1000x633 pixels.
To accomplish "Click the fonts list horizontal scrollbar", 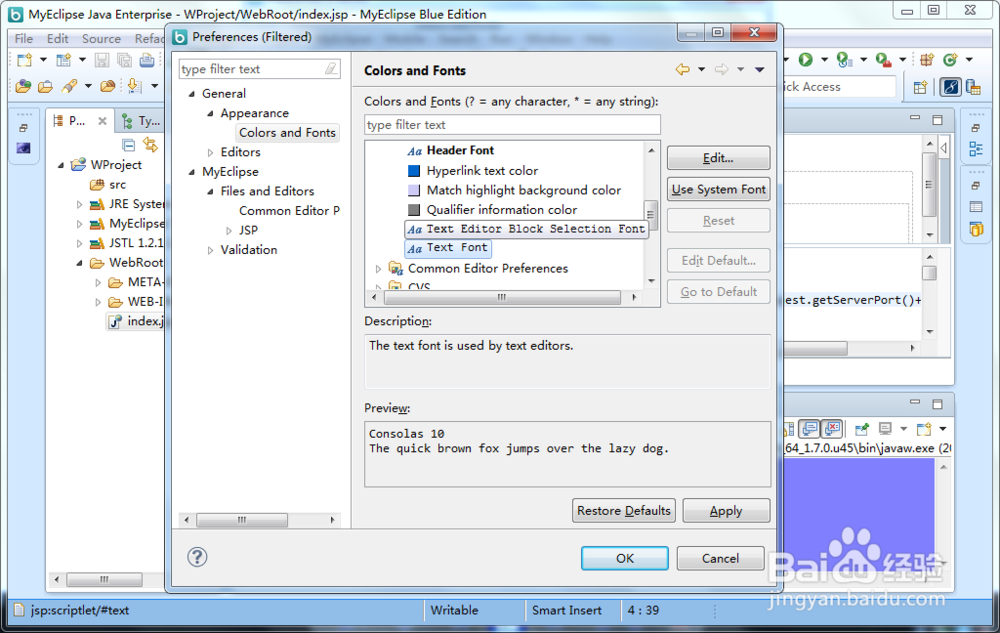I will coord(503,297).
